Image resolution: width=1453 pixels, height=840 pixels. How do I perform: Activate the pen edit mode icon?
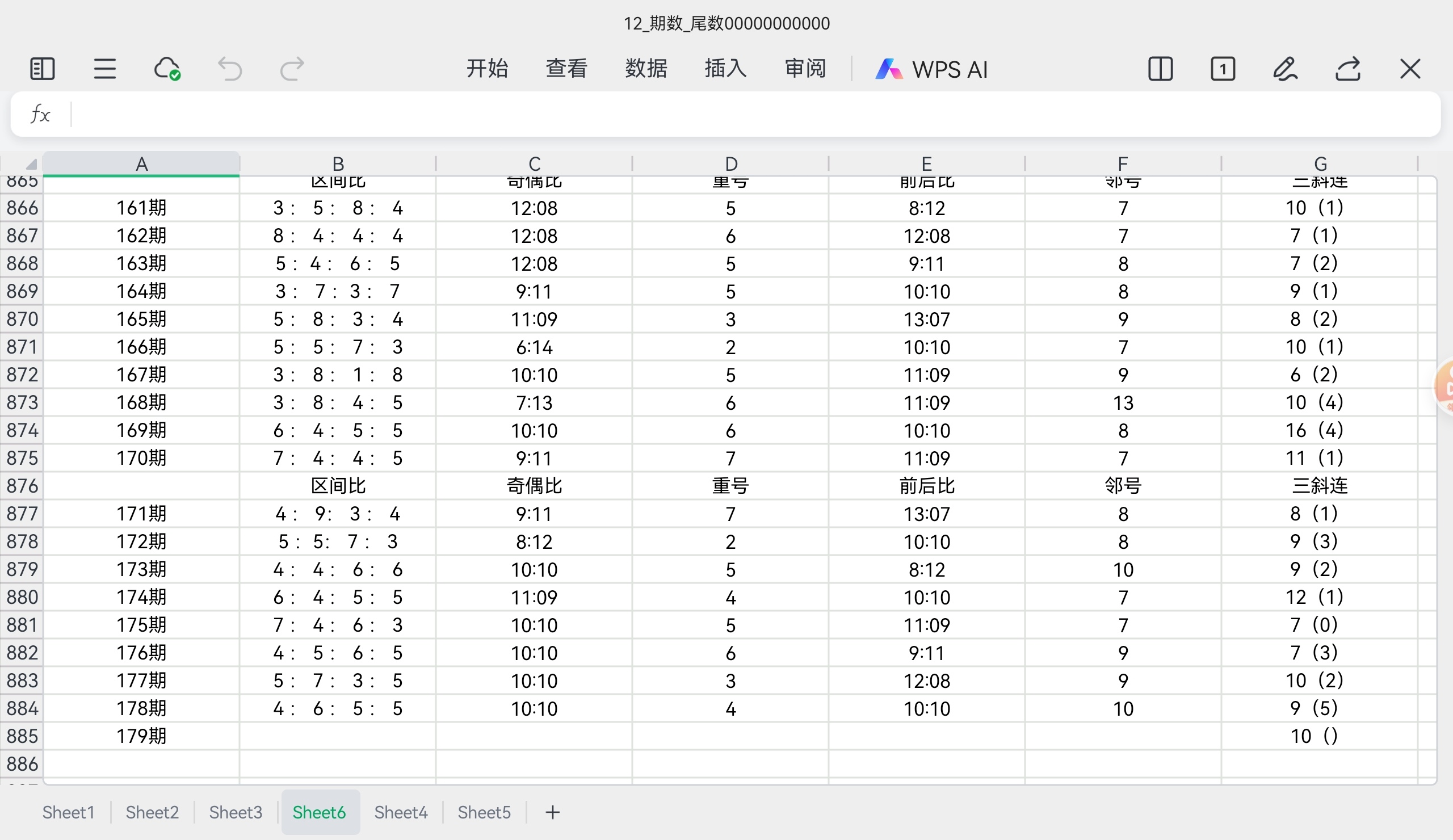(x=1285, y=69)
